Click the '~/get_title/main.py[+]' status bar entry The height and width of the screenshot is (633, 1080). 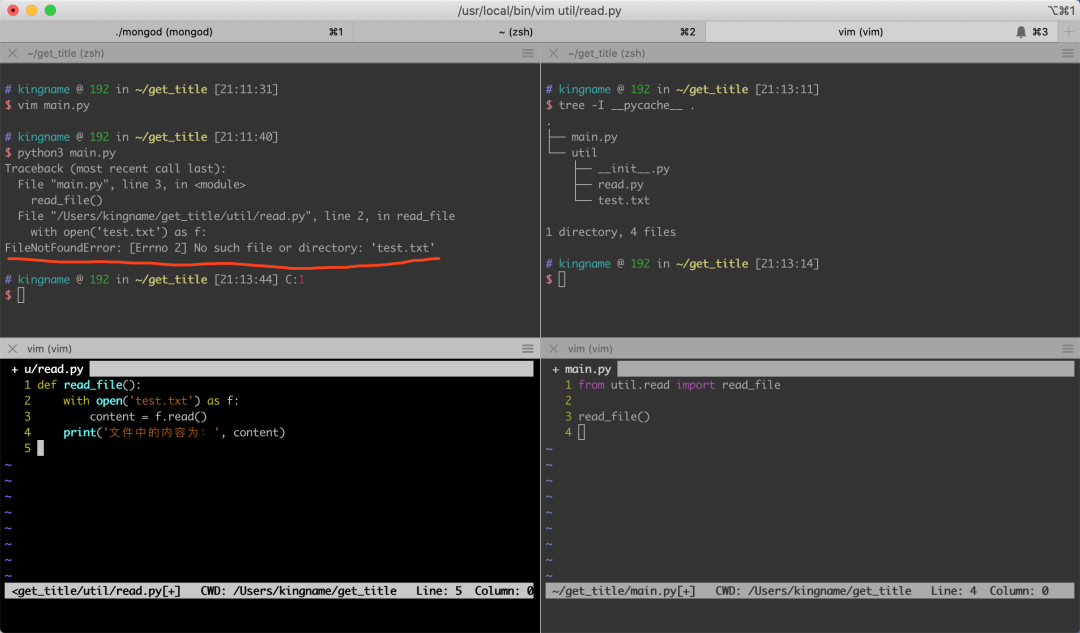(623, 591)
